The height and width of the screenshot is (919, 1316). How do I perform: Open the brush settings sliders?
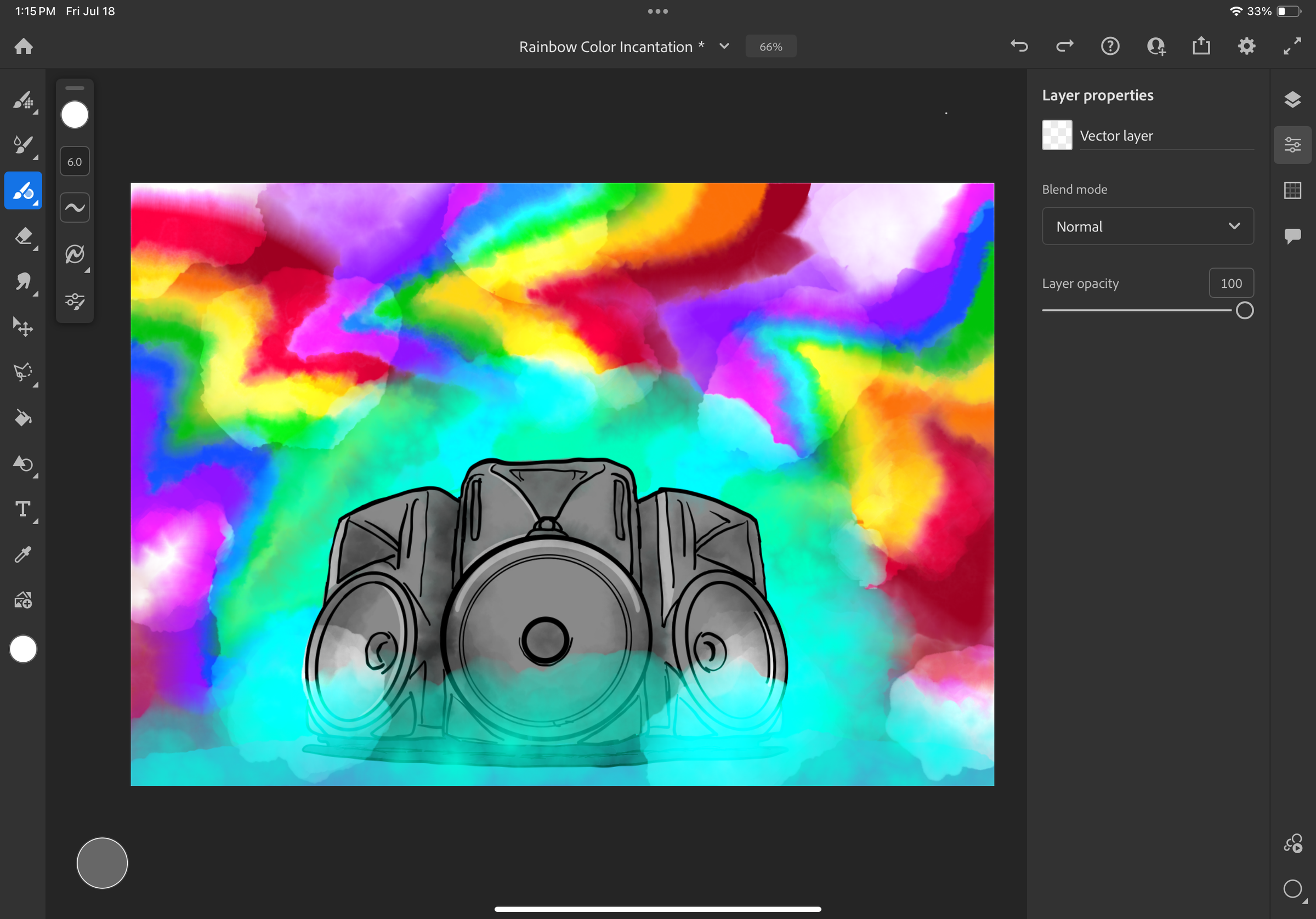(75, 300)
